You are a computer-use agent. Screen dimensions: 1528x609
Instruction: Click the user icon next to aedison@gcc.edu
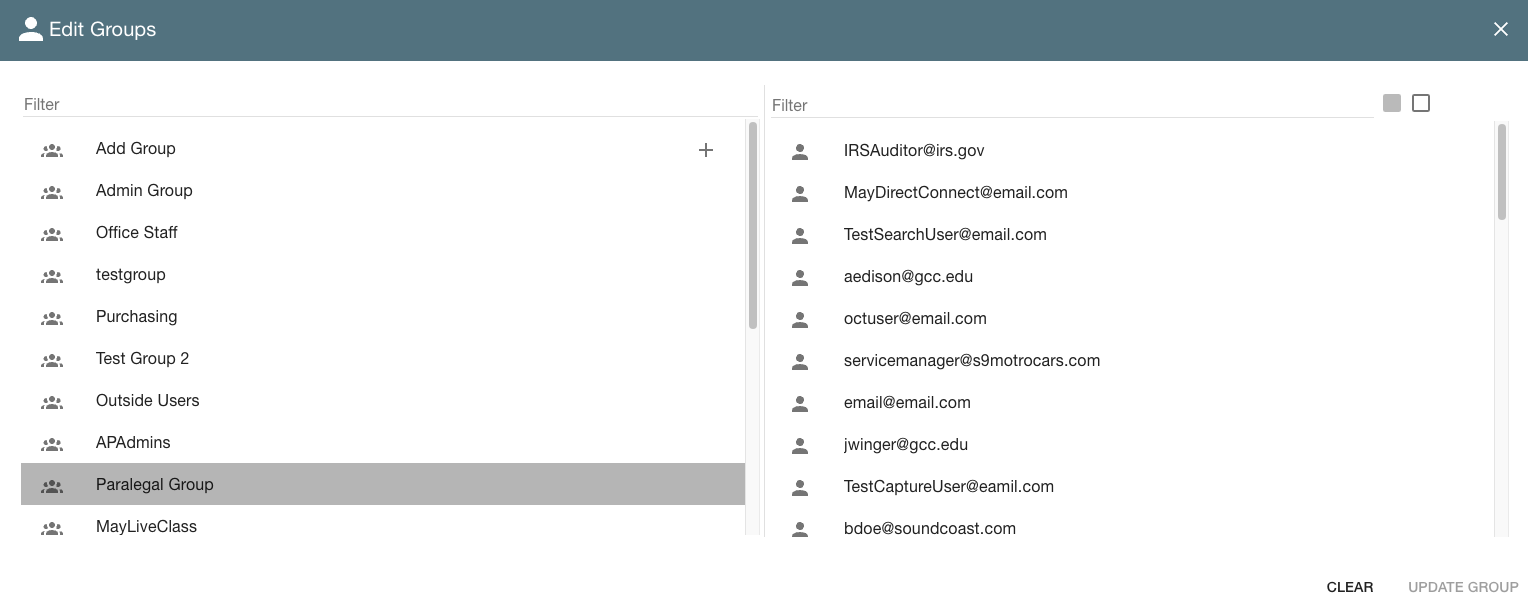click(800, 278)
